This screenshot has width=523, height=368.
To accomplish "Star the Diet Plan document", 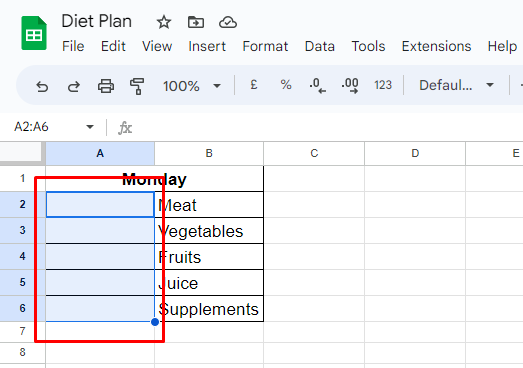I will pos(164,23).
